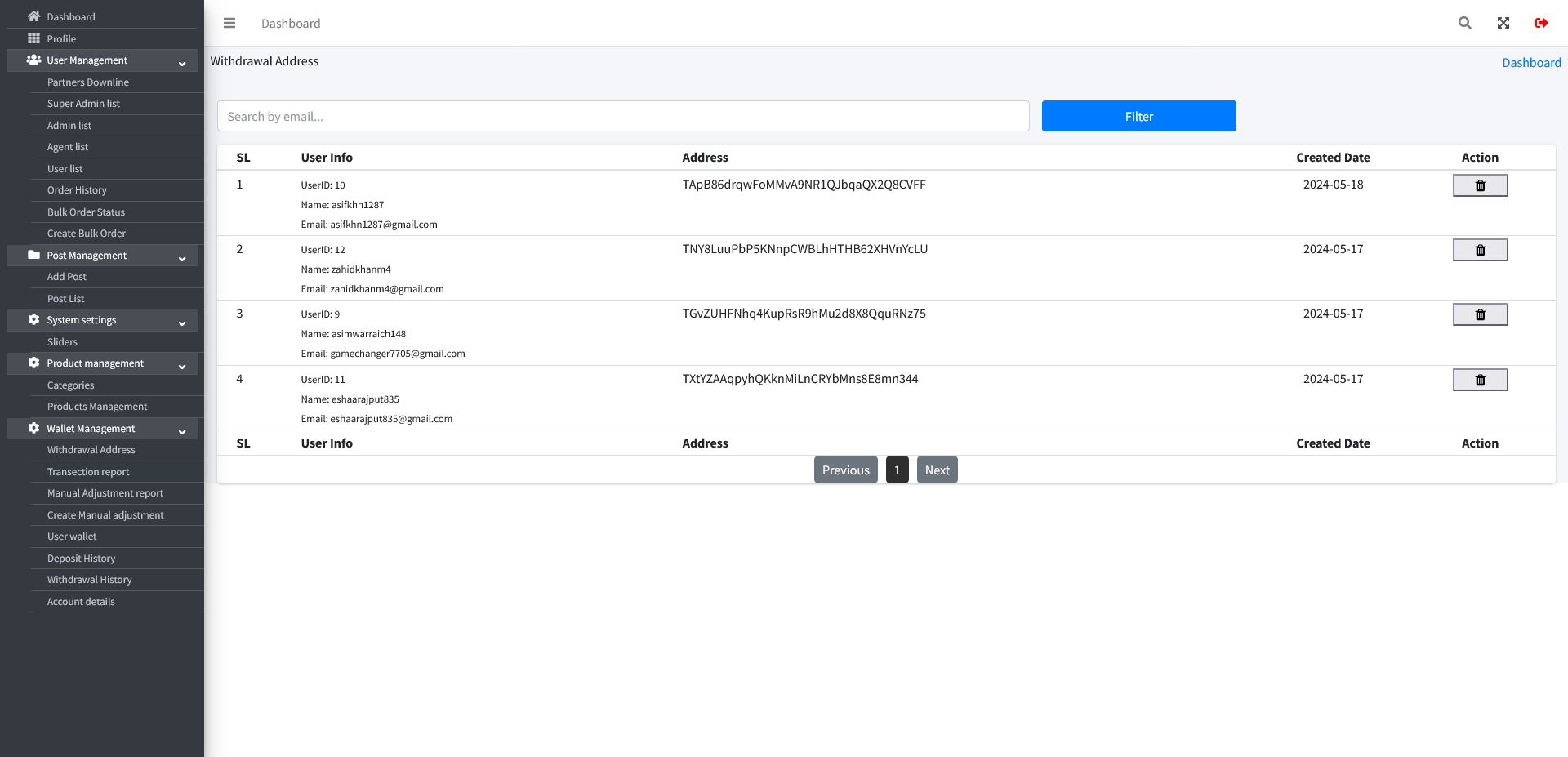The width and height of the screenshot is (1568, 757).
Task: Collapse Product management with its chevron
Action: click(x=182, y=366)
